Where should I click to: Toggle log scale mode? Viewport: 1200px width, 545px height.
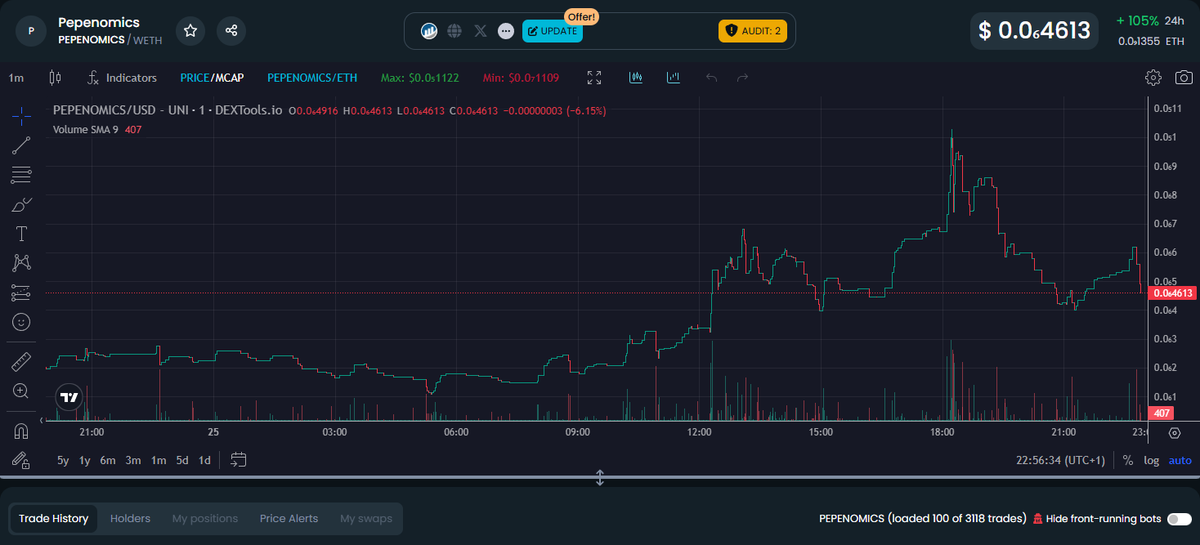1152,461
